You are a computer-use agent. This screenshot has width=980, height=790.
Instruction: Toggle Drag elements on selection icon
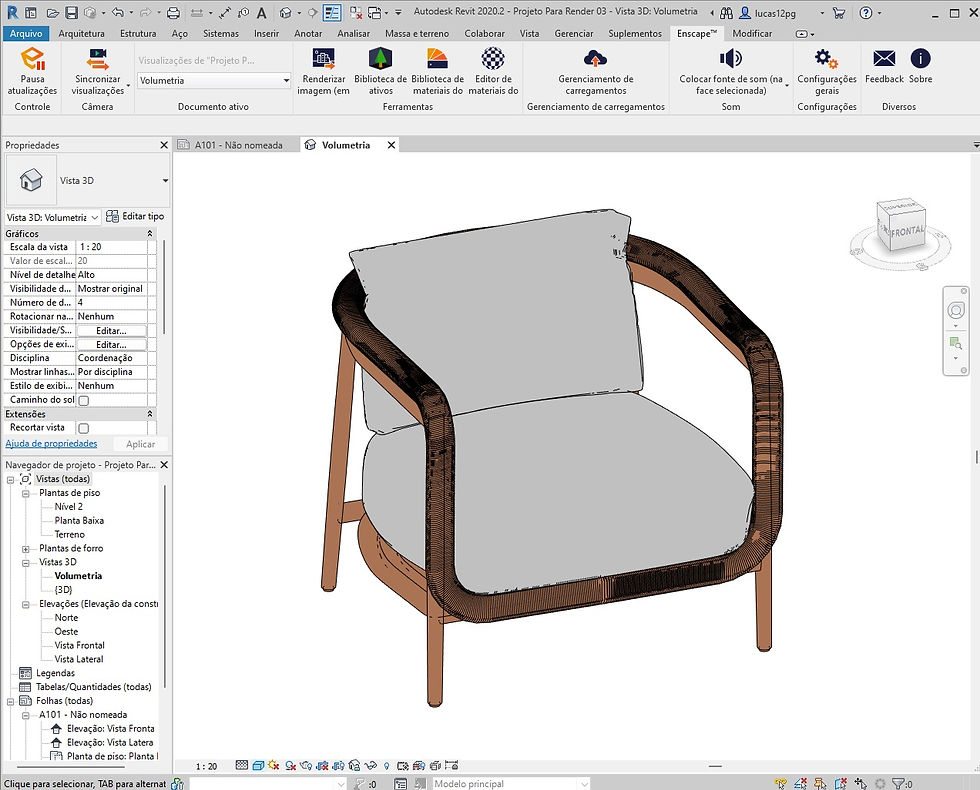[x=861, y=783]
